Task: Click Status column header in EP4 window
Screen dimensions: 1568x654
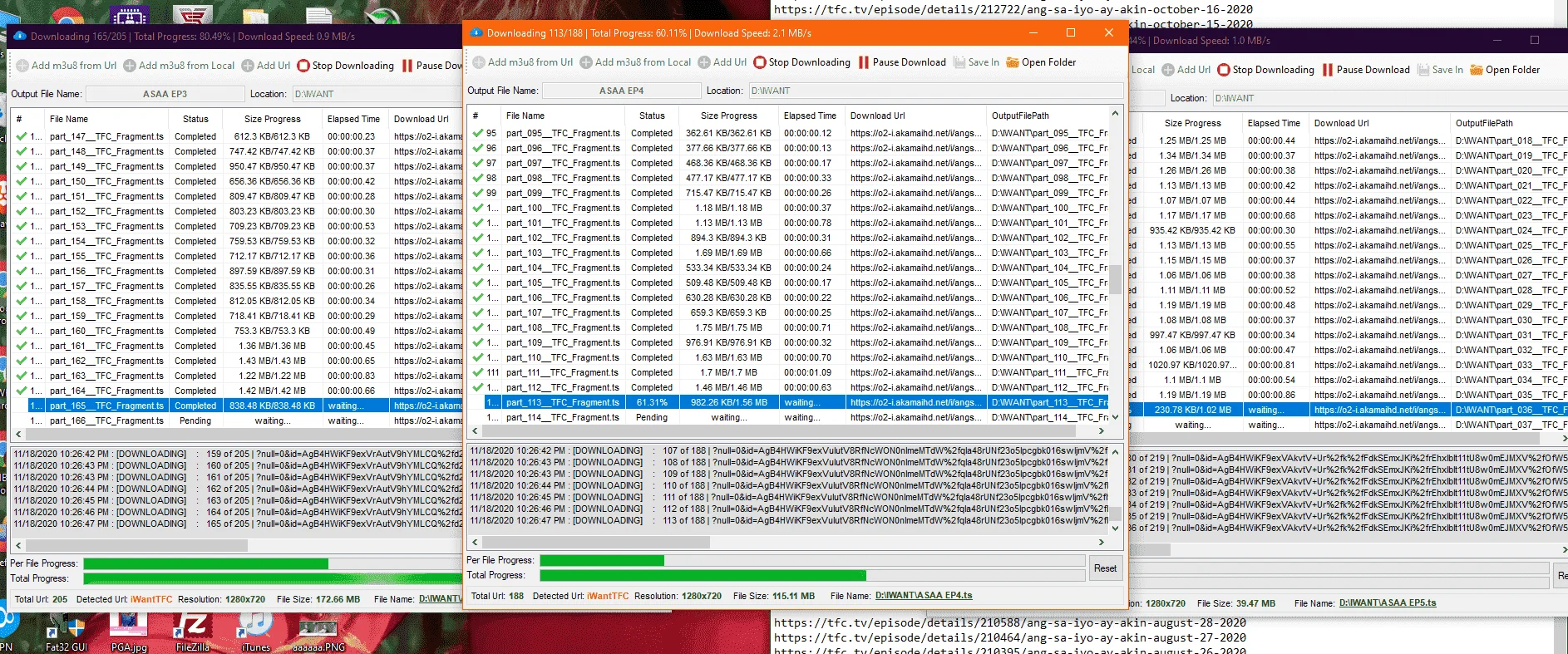Action: (x=652, y=116)
